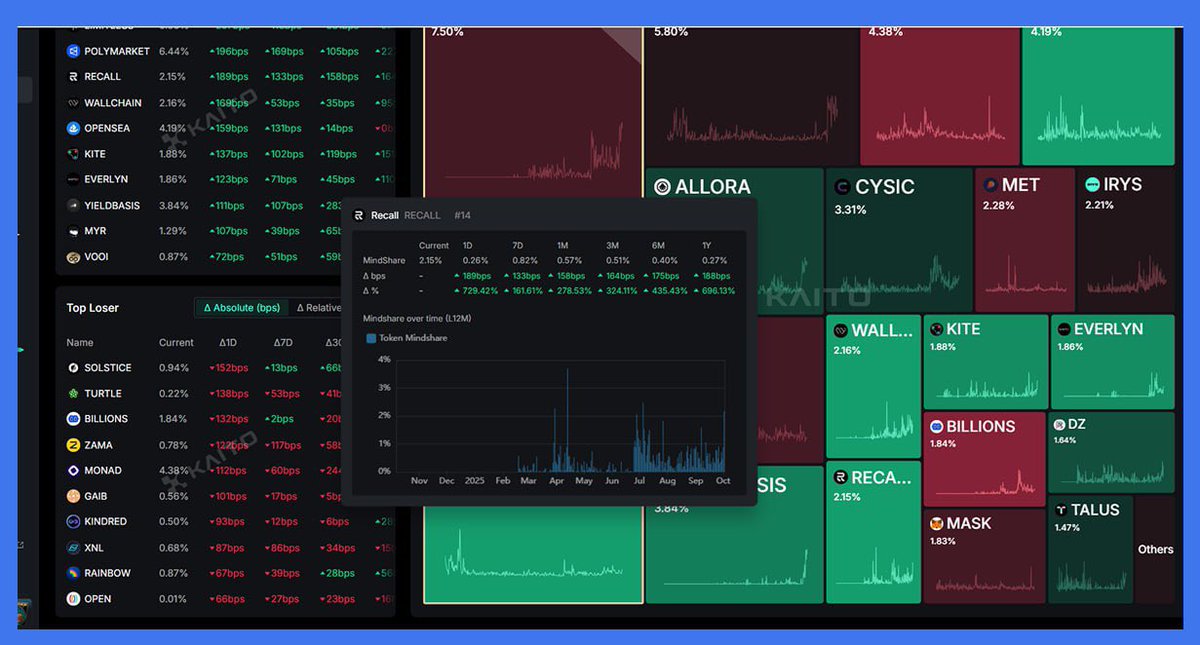
Task: Click the Kite icon in gainers list
Action: 73,154
